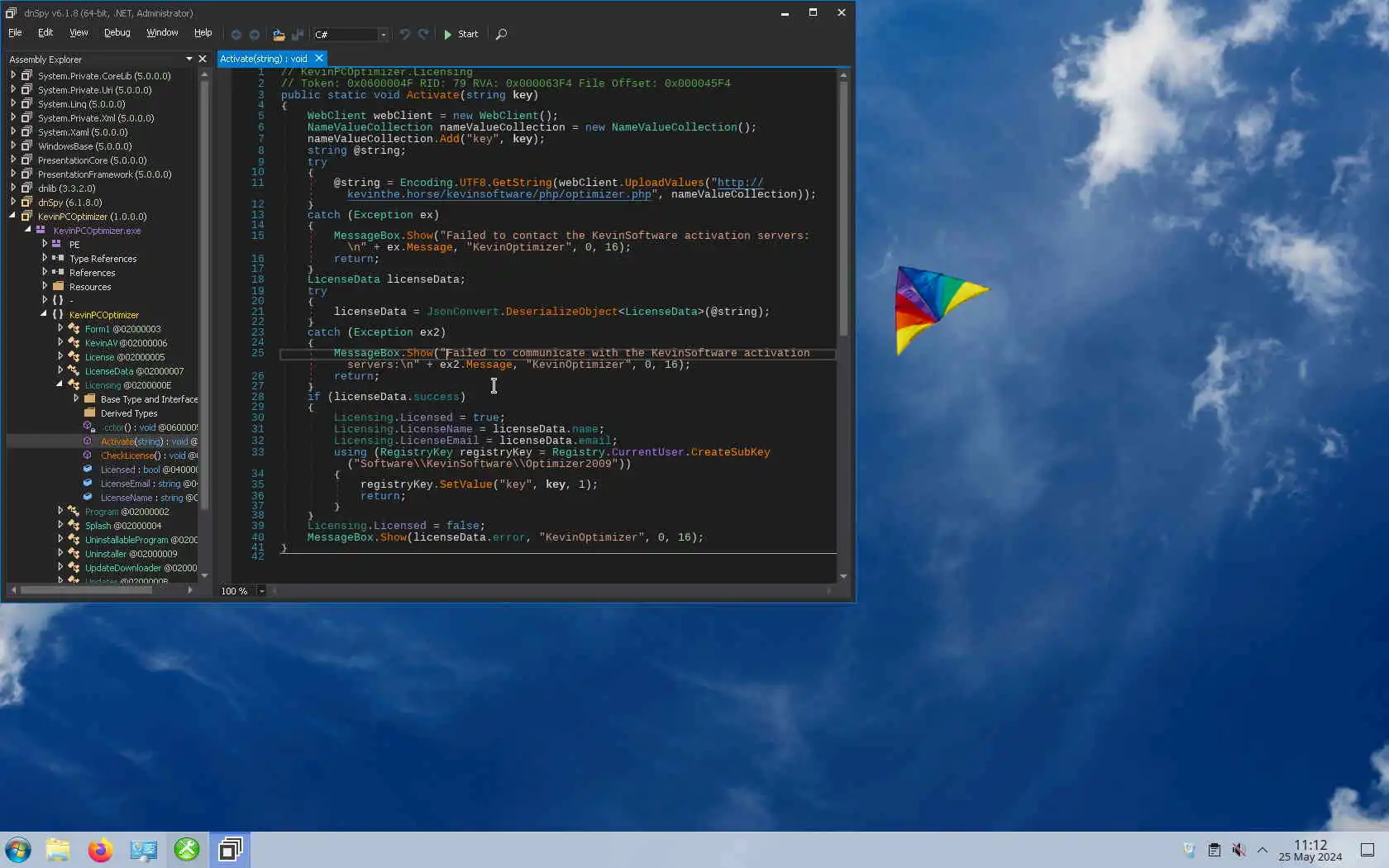1389x868 pixels.
Task: Close the Activate(string) : void tab
Action: click(x=319, y=59)
